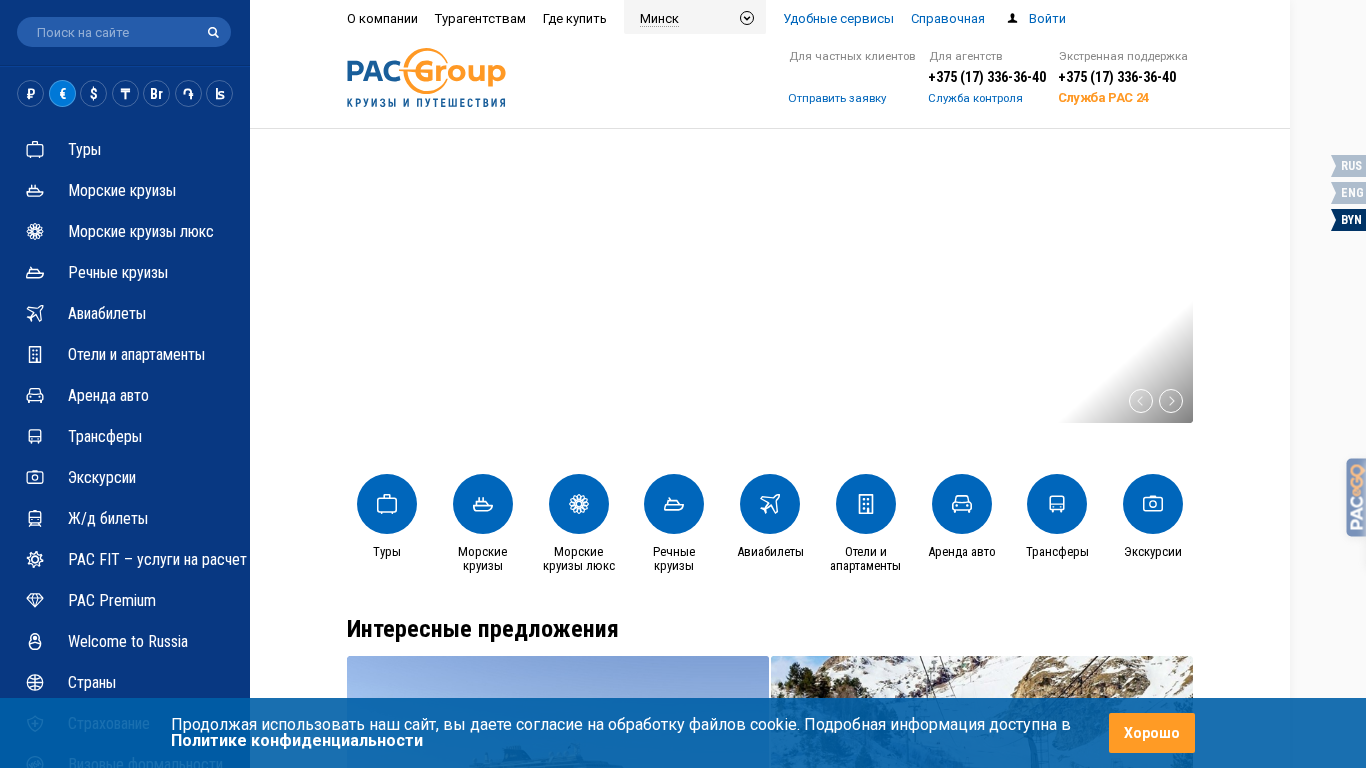Open the Минск city dropdown
The image size is (1366, 768).
(695, 18)
